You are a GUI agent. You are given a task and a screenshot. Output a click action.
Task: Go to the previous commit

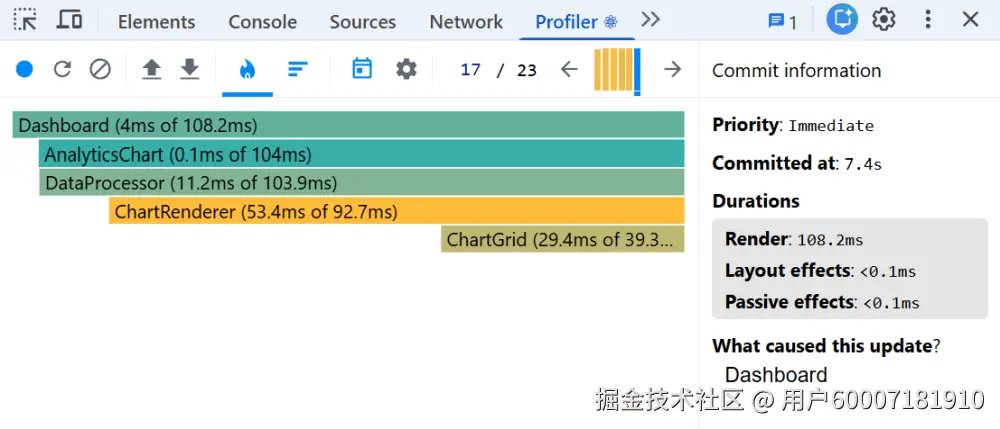(569, 69)
